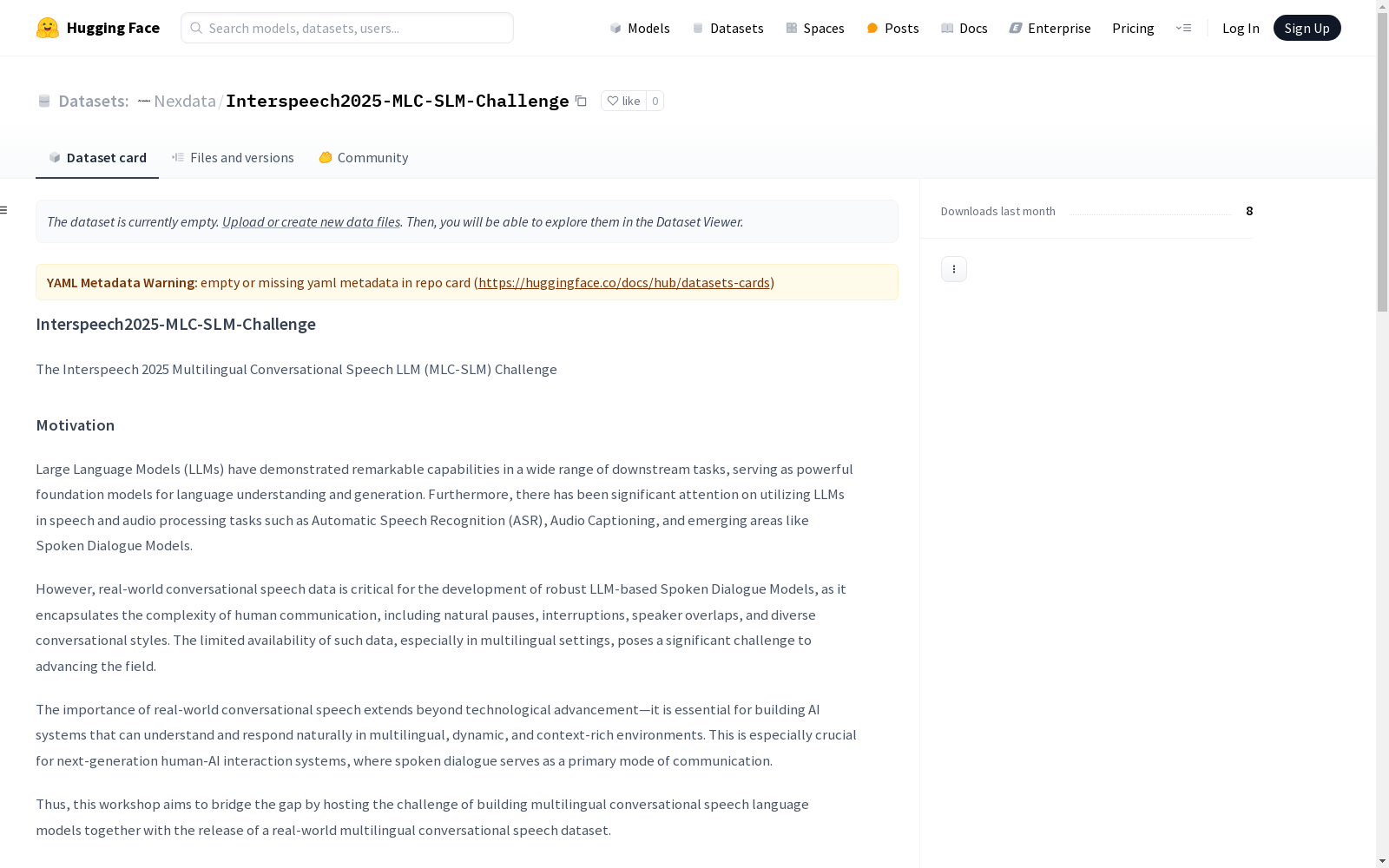This screenshot has height=868, width=1389.
Task: Click the Sign Up button
Action: (x=1307, y=28)
